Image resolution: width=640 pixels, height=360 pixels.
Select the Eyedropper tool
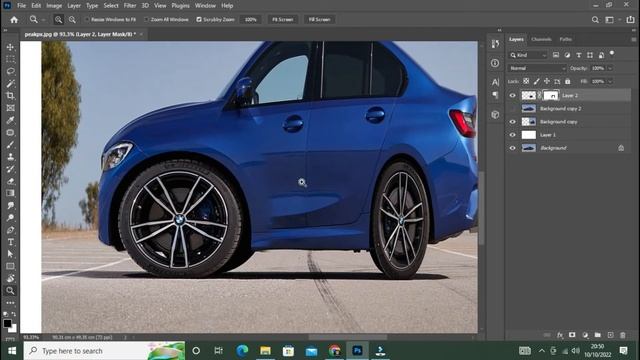pyautogui.click(x=11, y=120)
